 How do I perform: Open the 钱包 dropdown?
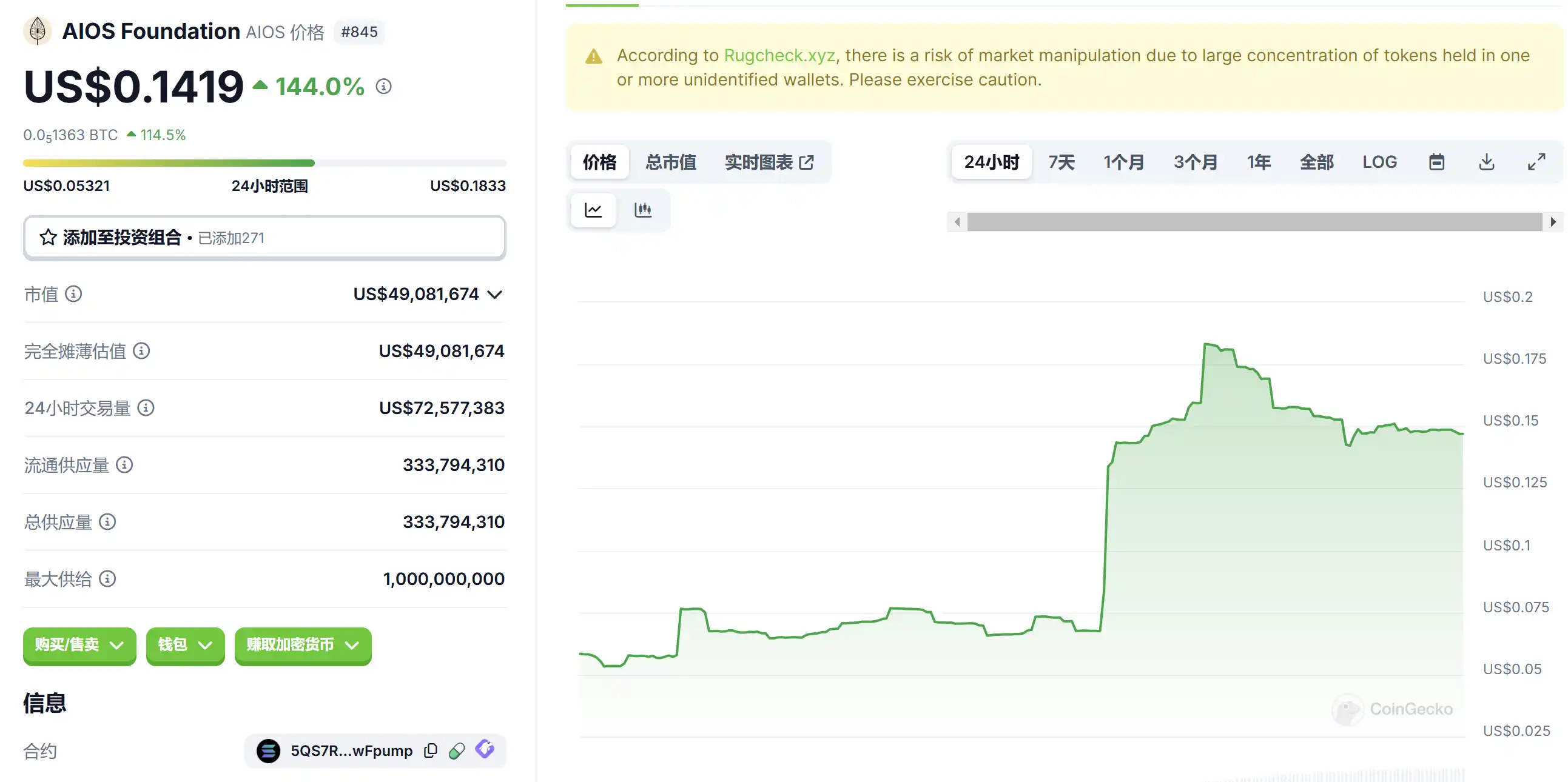(185, 645)
